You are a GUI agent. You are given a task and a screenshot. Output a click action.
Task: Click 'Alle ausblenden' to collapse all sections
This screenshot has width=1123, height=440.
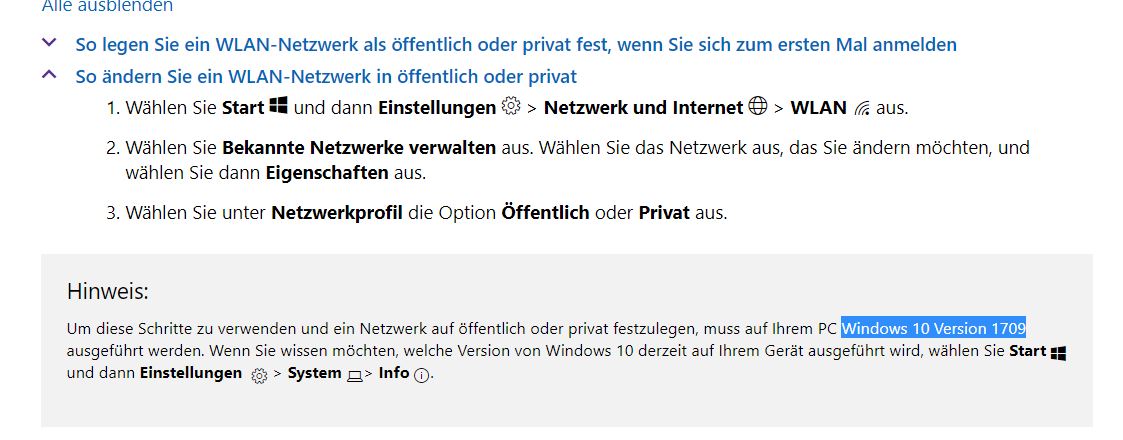click(107, 6)
